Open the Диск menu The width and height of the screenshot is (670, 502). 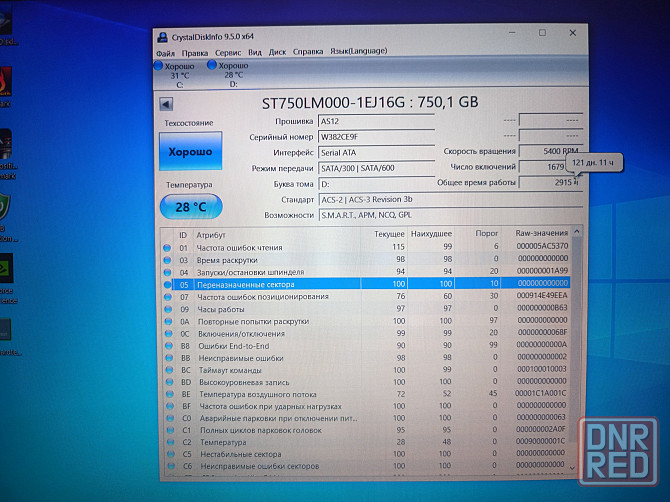coord(277,52)
